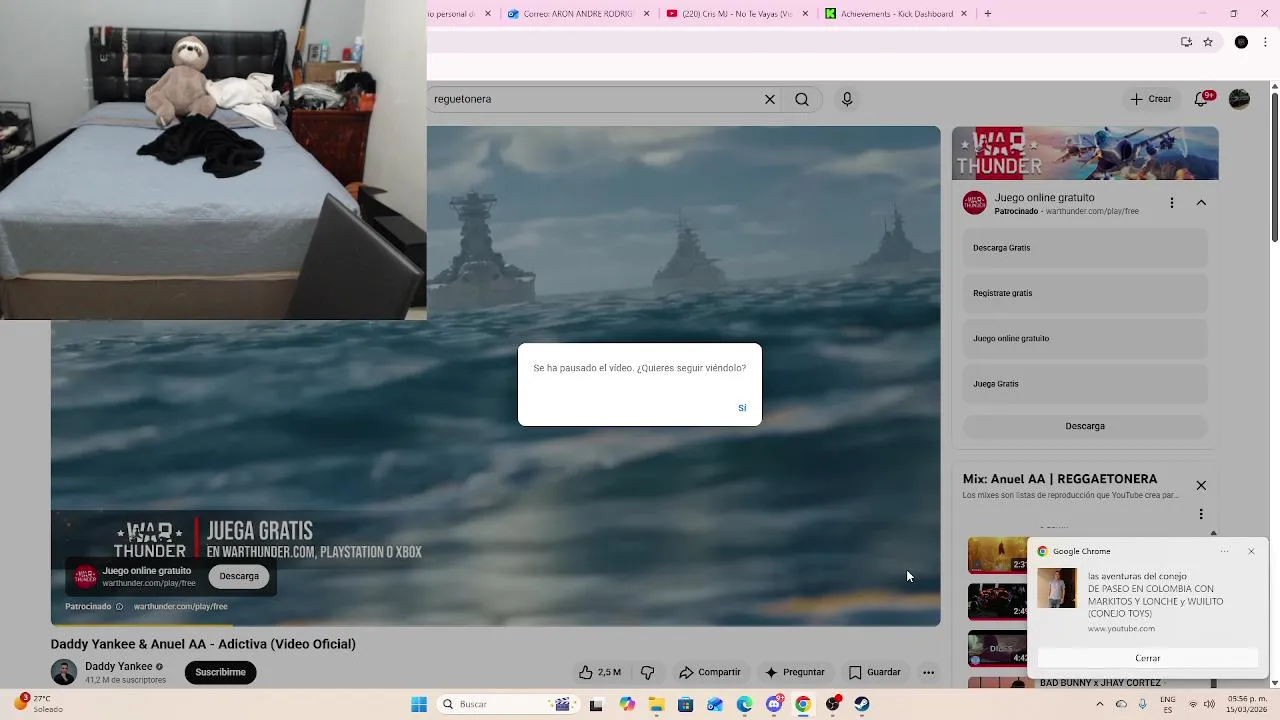Share the video with Compartir
Viewport: 1280px width, 720px height.
(x=710, y=672)
